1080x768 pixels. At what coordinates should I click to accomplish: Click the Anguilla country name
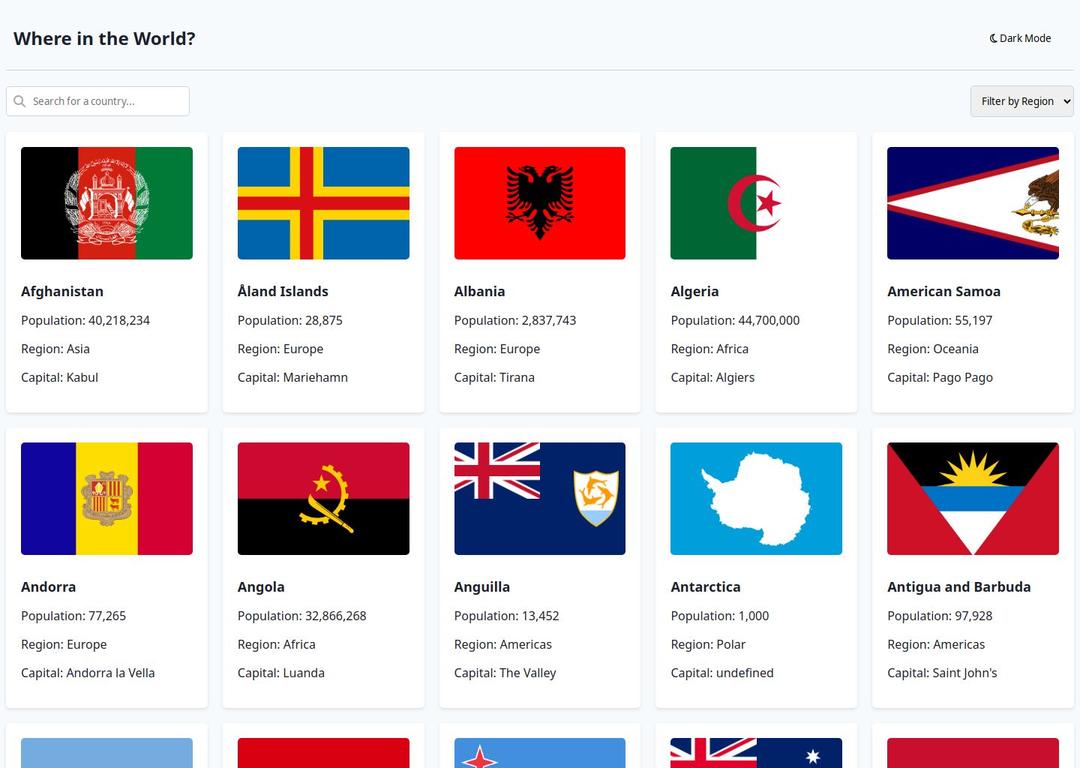[x=482, y=587]
